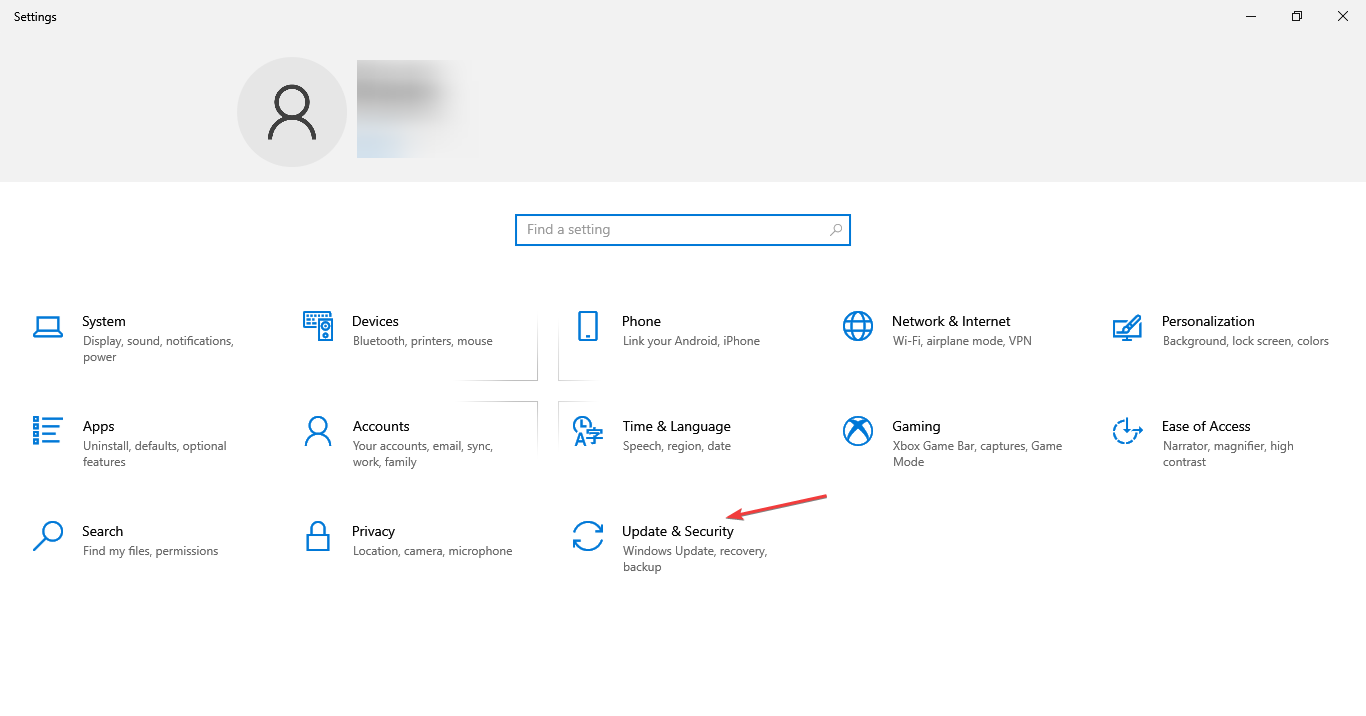
Task: Open the Network & Internet globe icon
Action: tap(858, 326)
